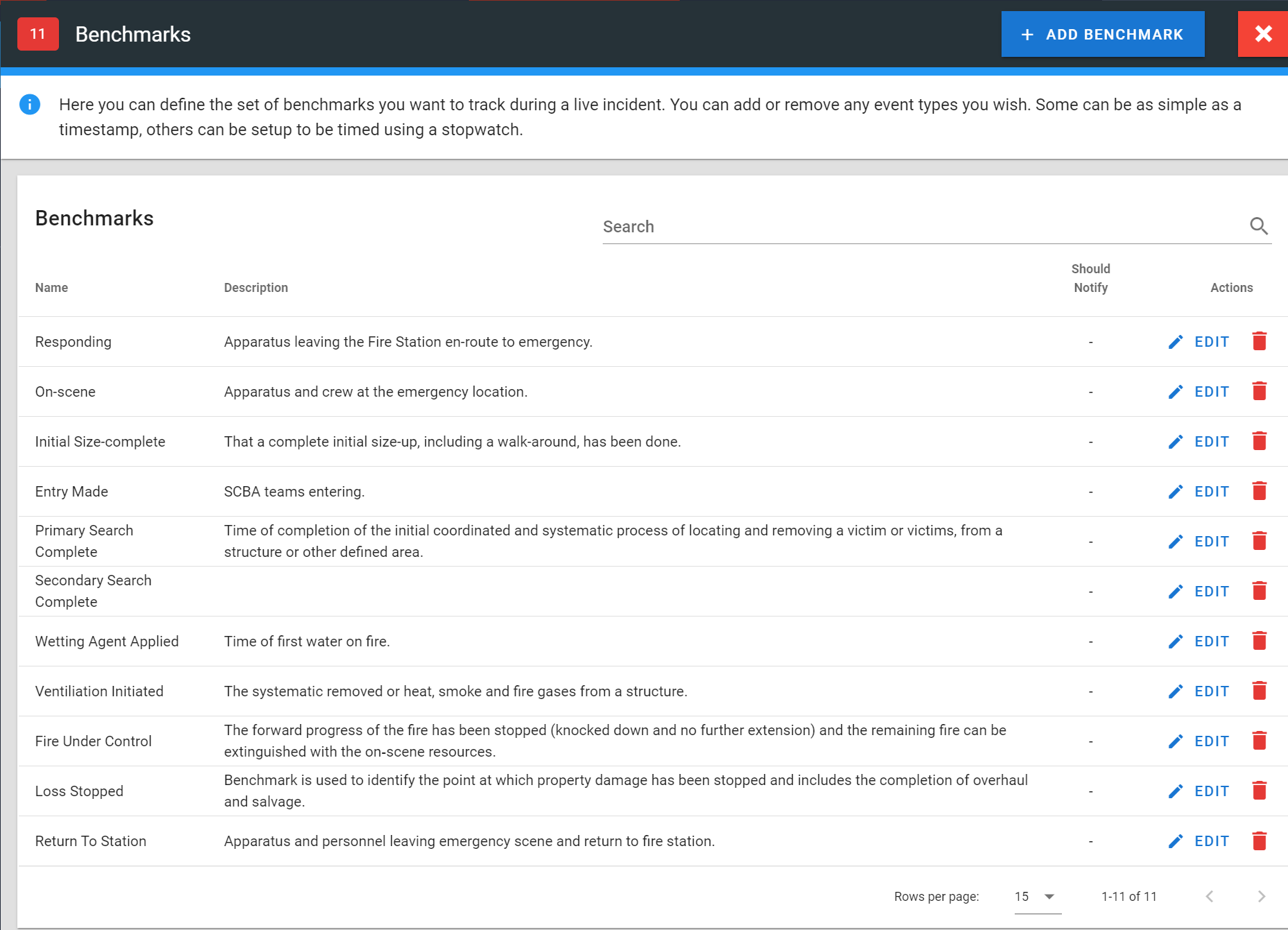Click the Add Benchmark button

(1102, 35)
